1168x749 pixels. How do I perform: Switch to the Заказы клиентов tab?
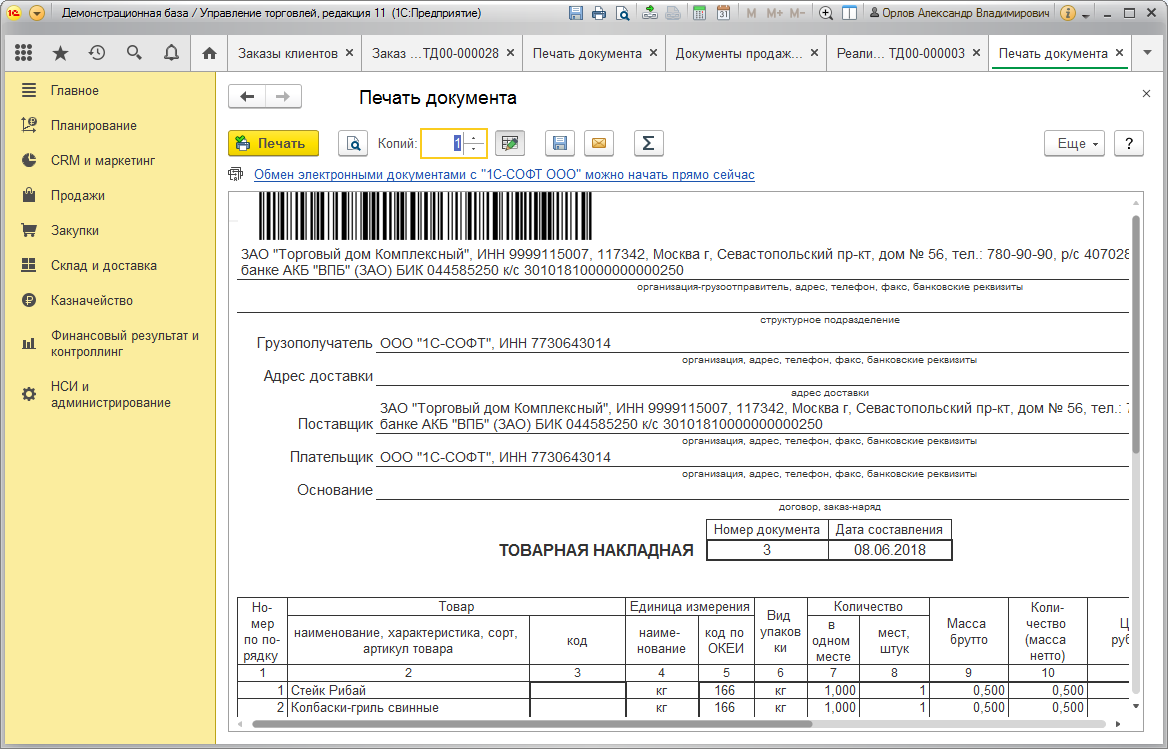(288, 53)
